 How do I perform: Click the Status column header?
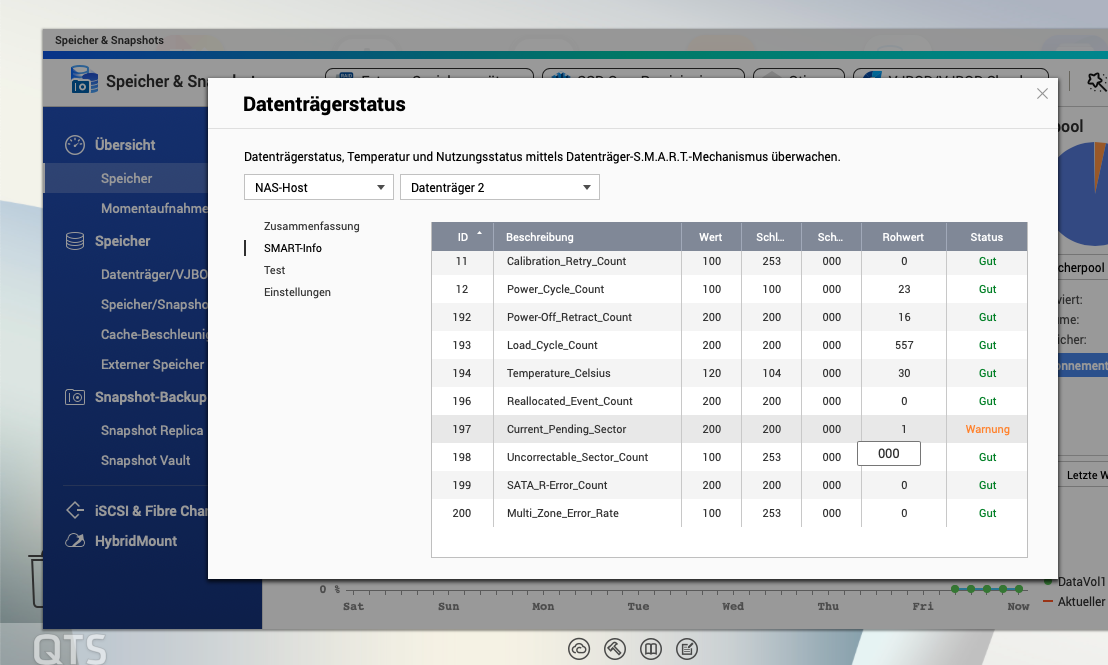(x=986, y=237)
